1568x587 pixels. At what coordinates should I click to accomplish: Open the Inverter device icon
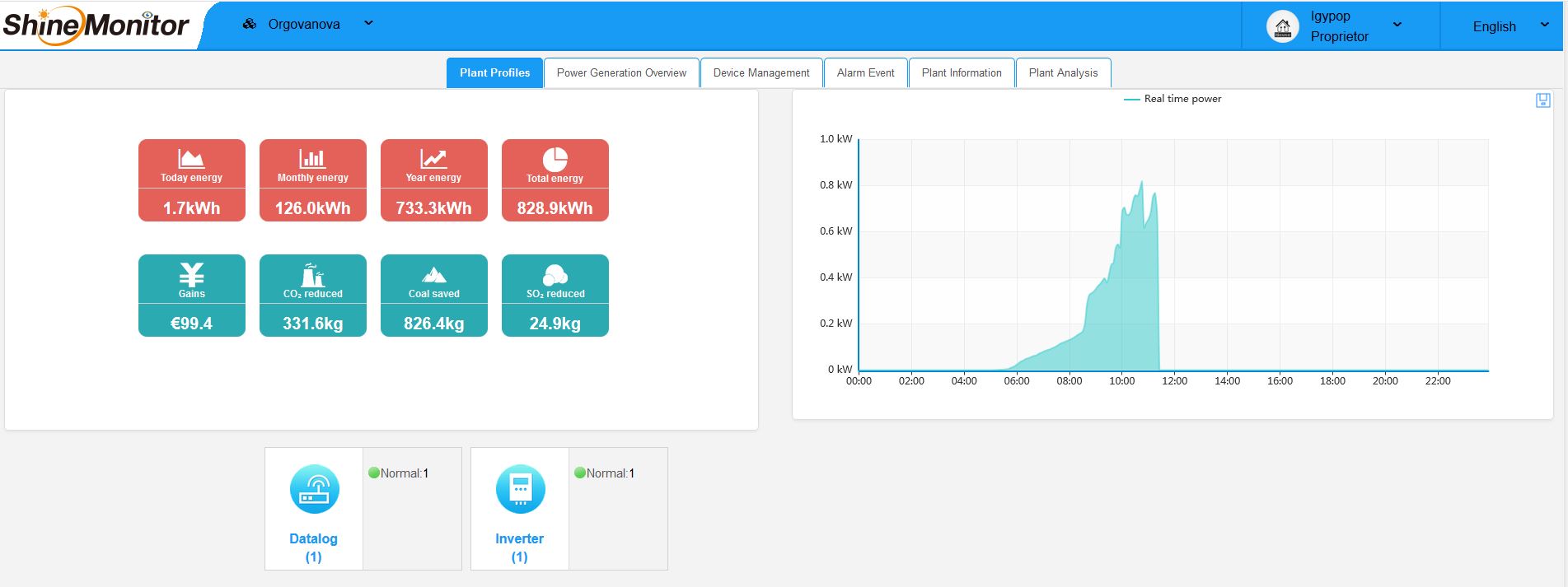click(x=520, y=489)
